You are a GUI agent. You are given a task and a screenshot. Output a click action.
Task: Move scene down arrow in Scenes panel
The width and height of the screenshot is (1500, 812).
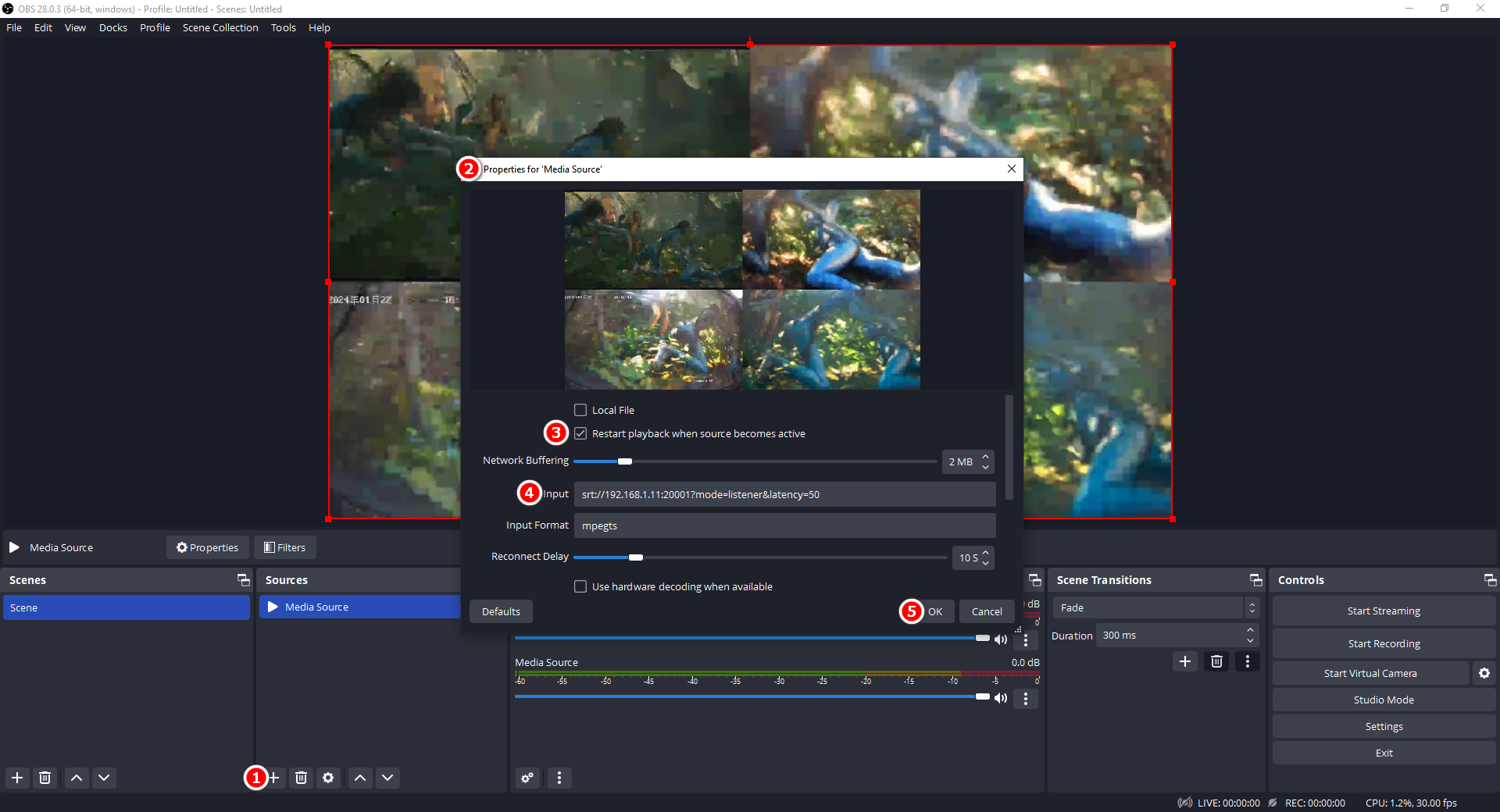pos(104,778)
